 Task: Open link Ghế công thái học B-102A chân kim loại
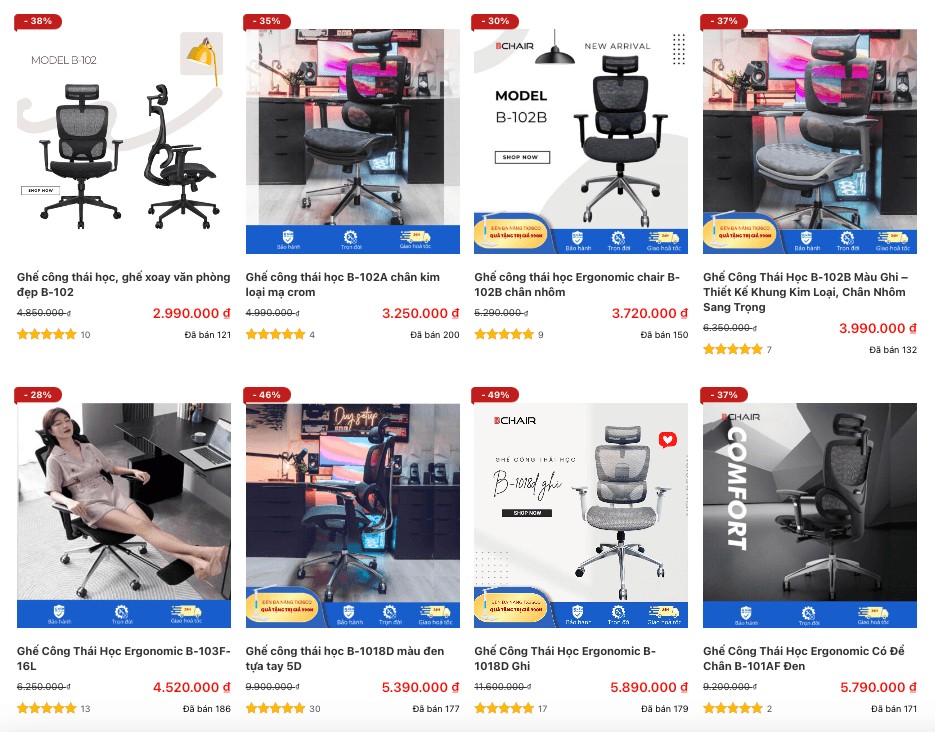click(x=342, y=284)
